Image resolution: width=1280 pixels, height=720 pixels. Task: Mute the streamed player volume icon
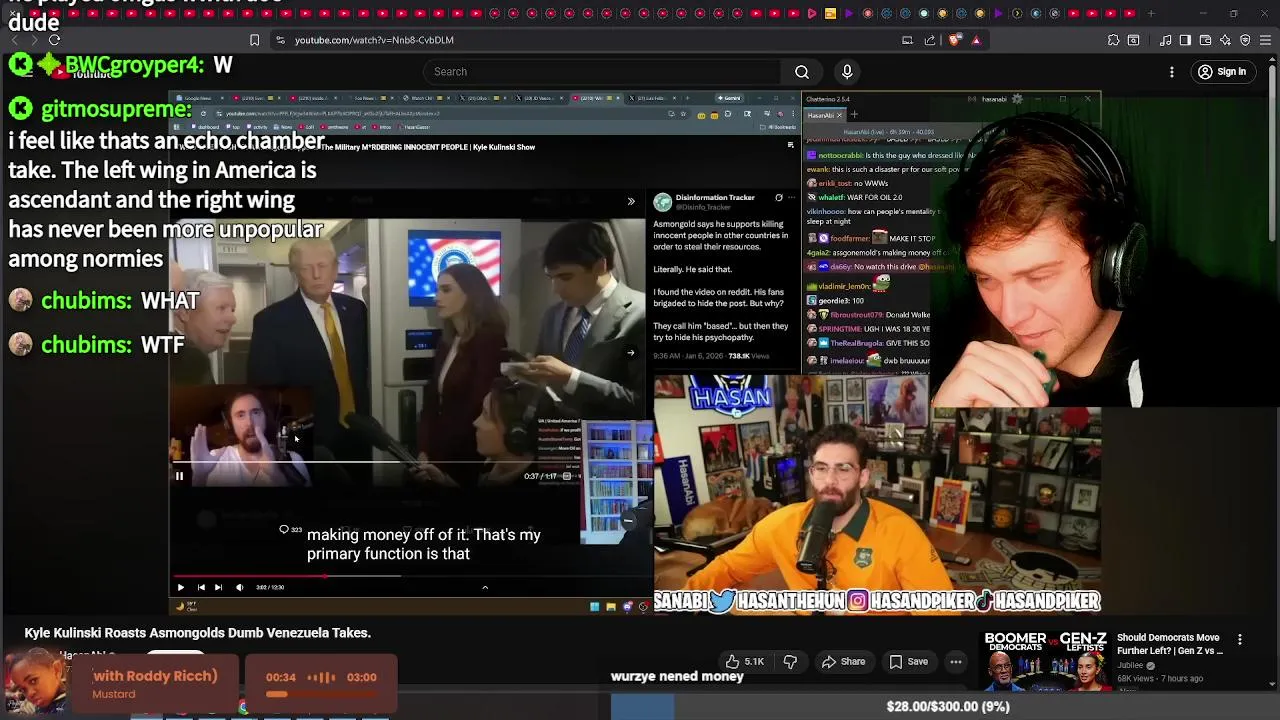(239, 587)
